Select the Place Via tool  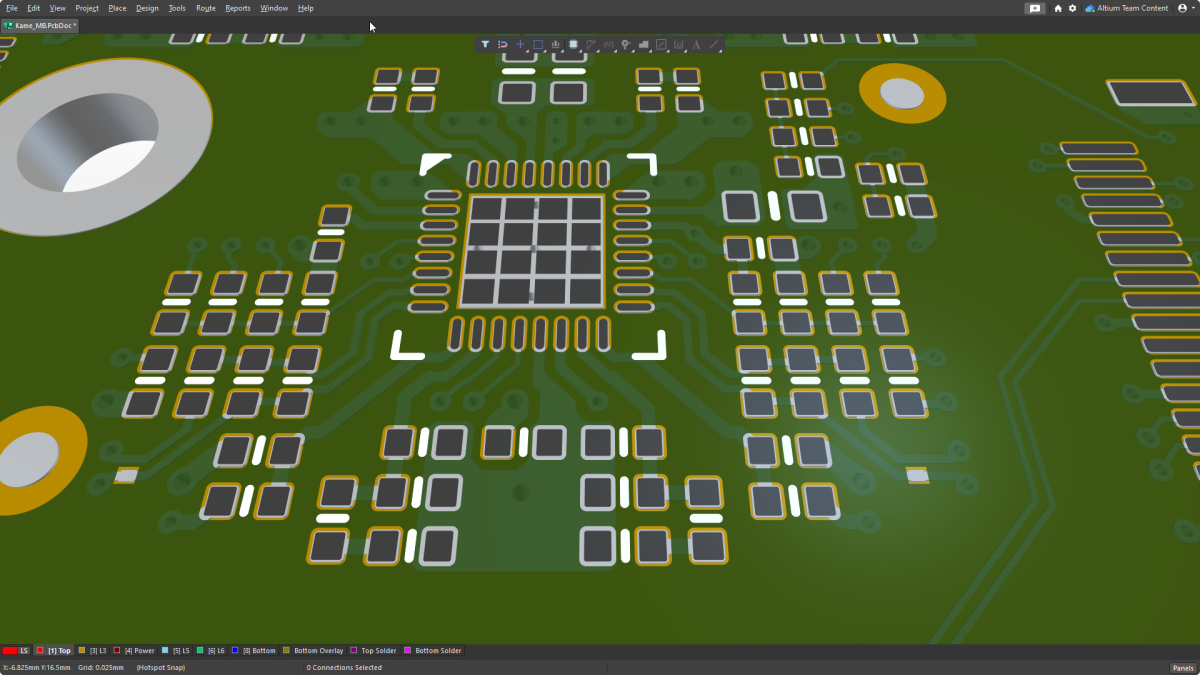click(x=626, y=44)
